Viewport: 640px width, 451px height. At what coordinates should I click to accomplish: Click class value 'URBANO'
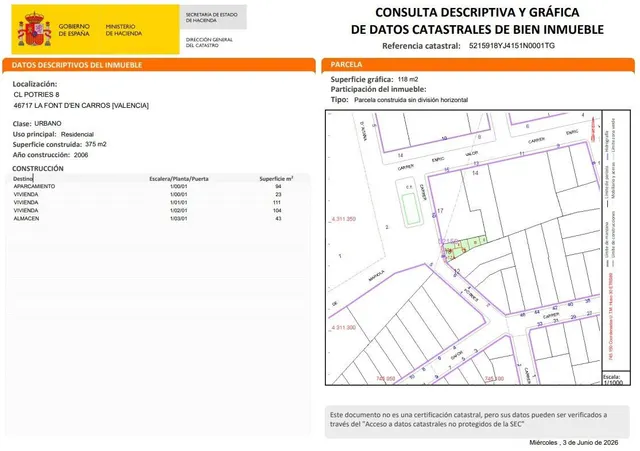point(48,123)
